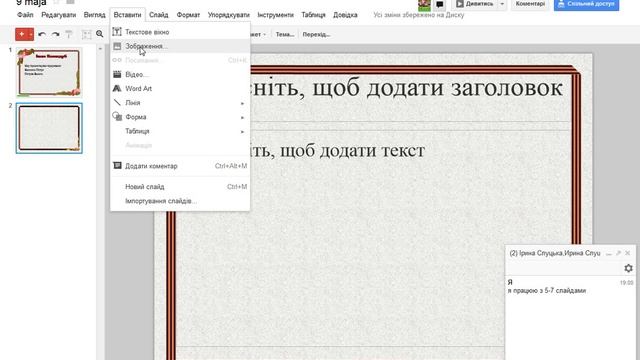Click the blue Спільний доступ button

(x=586, y=4)
